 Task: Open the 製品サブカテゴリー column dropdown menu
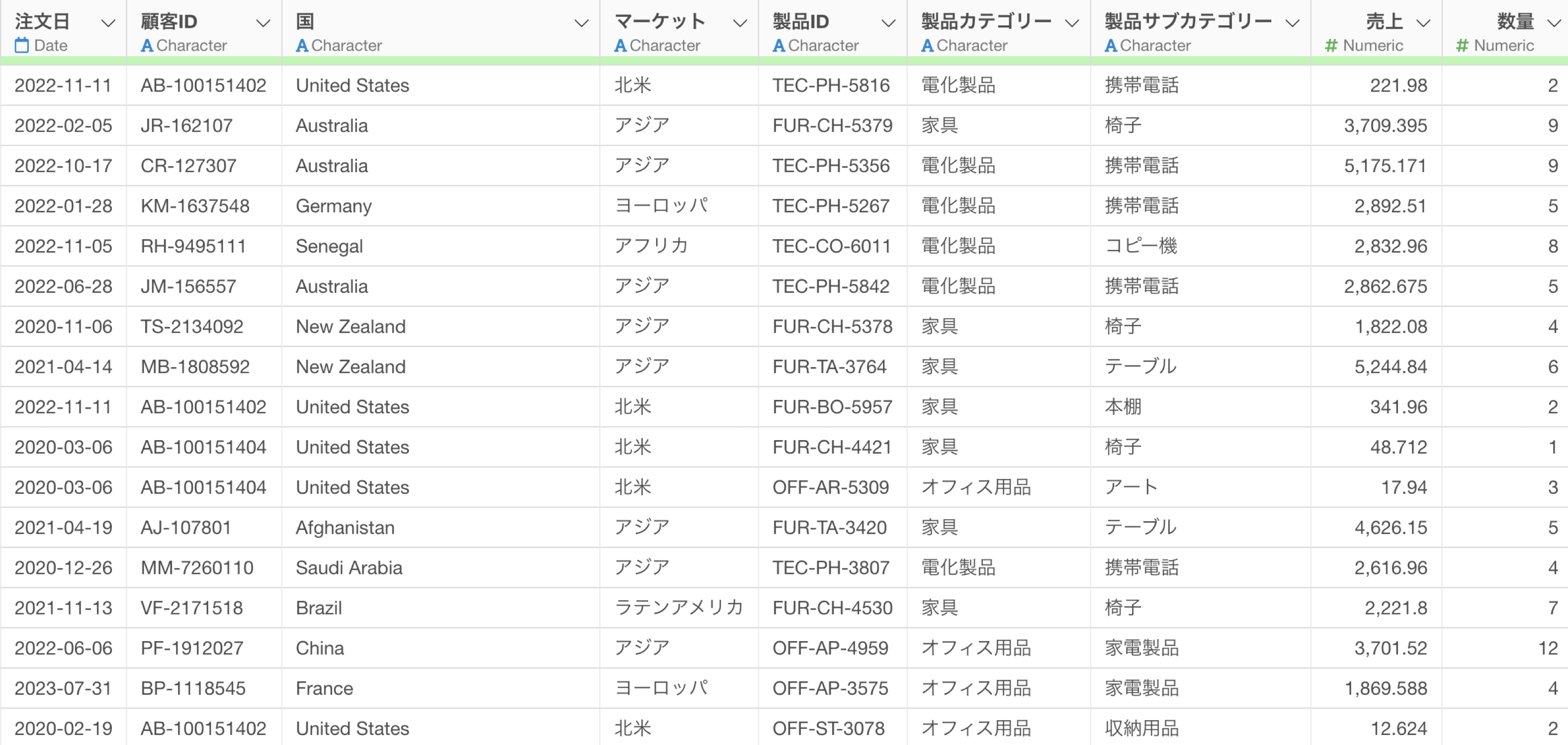(x=1292, y=23)
